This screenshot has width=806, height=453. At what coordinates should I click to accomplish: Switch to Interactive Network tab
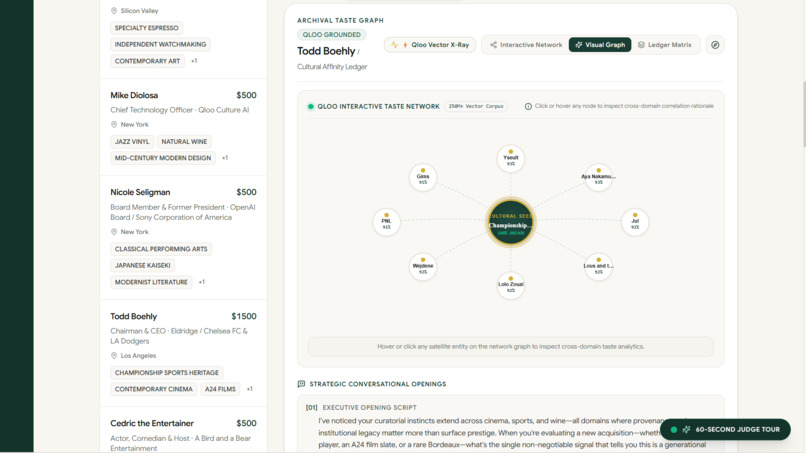tap(526, 45)
